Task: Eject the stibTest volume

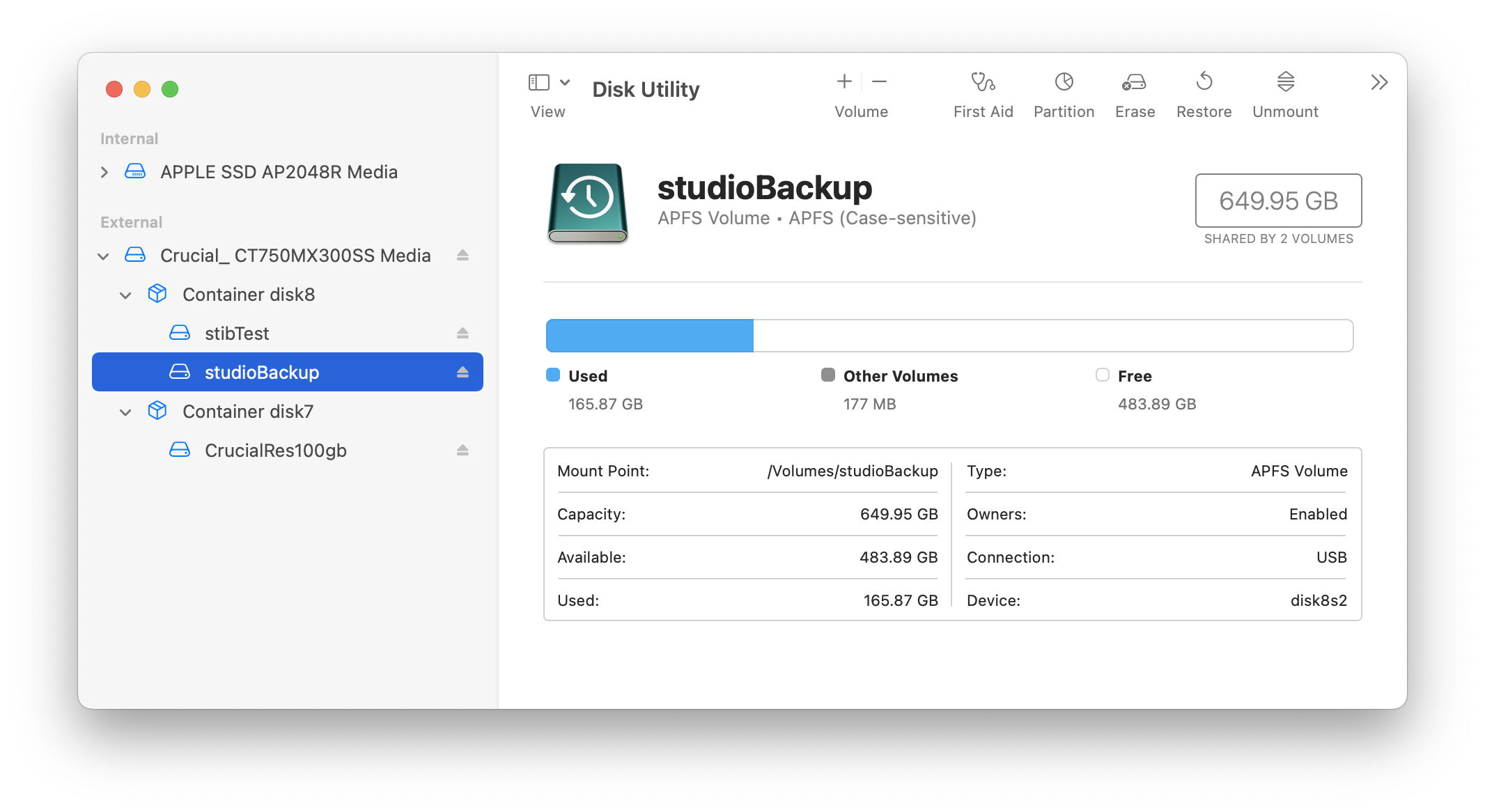Action: point(462,333)
